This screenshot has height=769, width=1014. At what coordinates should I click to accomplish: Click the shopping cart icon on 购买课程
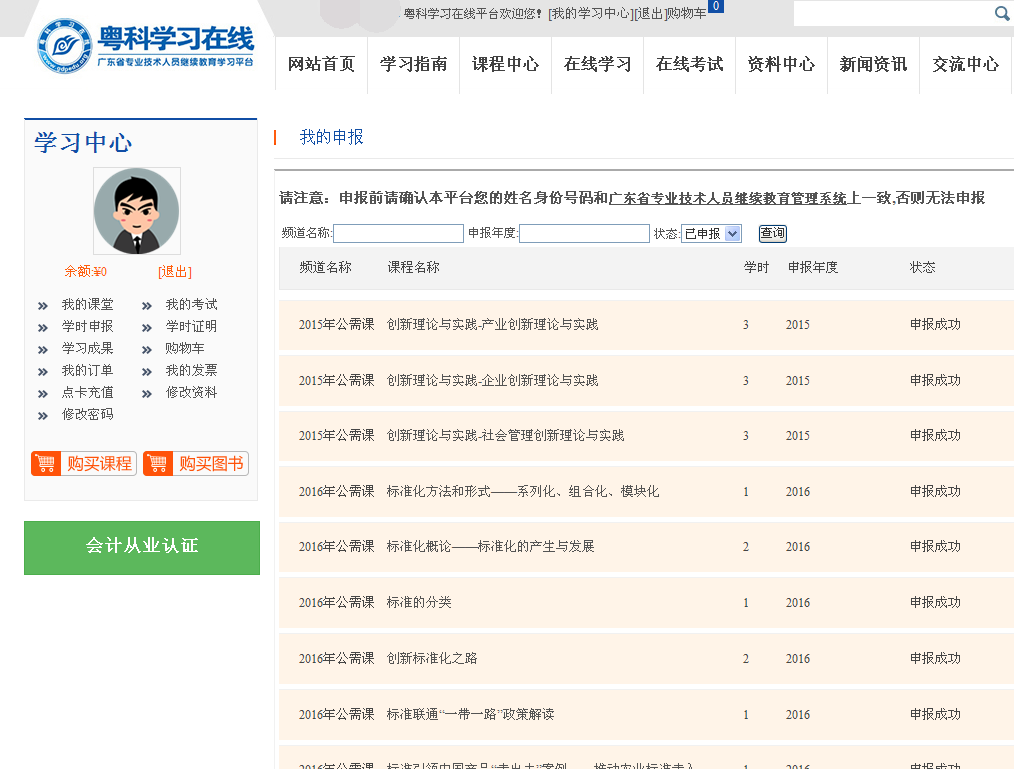click(46, 463)
